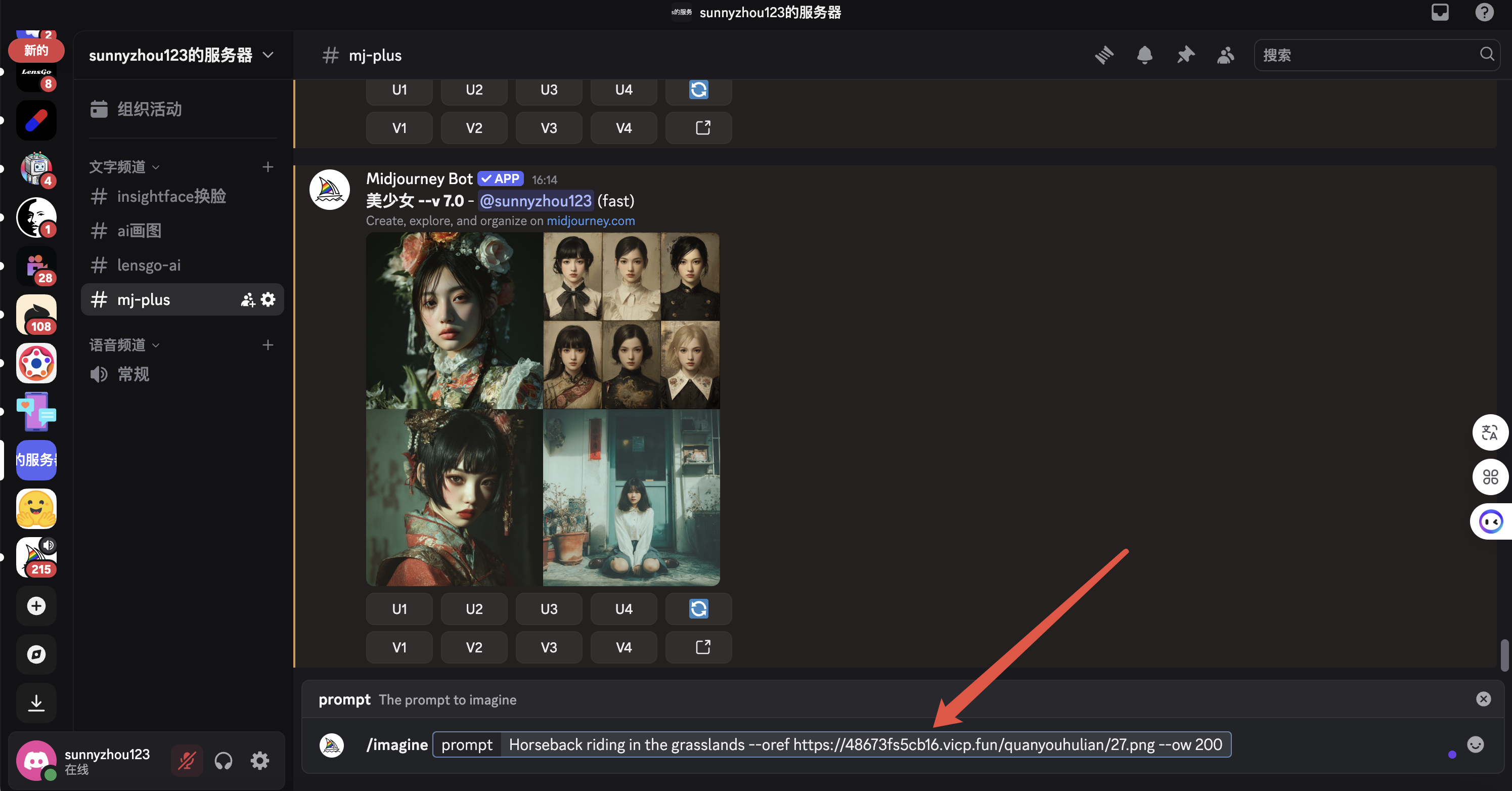This screenshot has height=791, width=1512.
Task: Click the 搜索 search field
Action: coord(1367,55)
